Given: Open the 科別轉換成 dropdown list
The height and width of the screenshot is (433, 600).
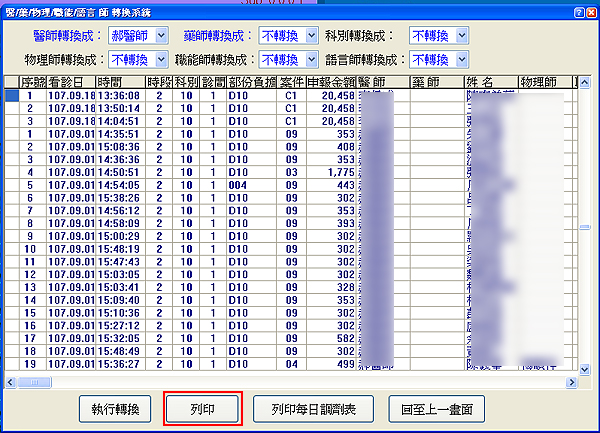Looking at the screenshot, I should (x=459, y=35).
